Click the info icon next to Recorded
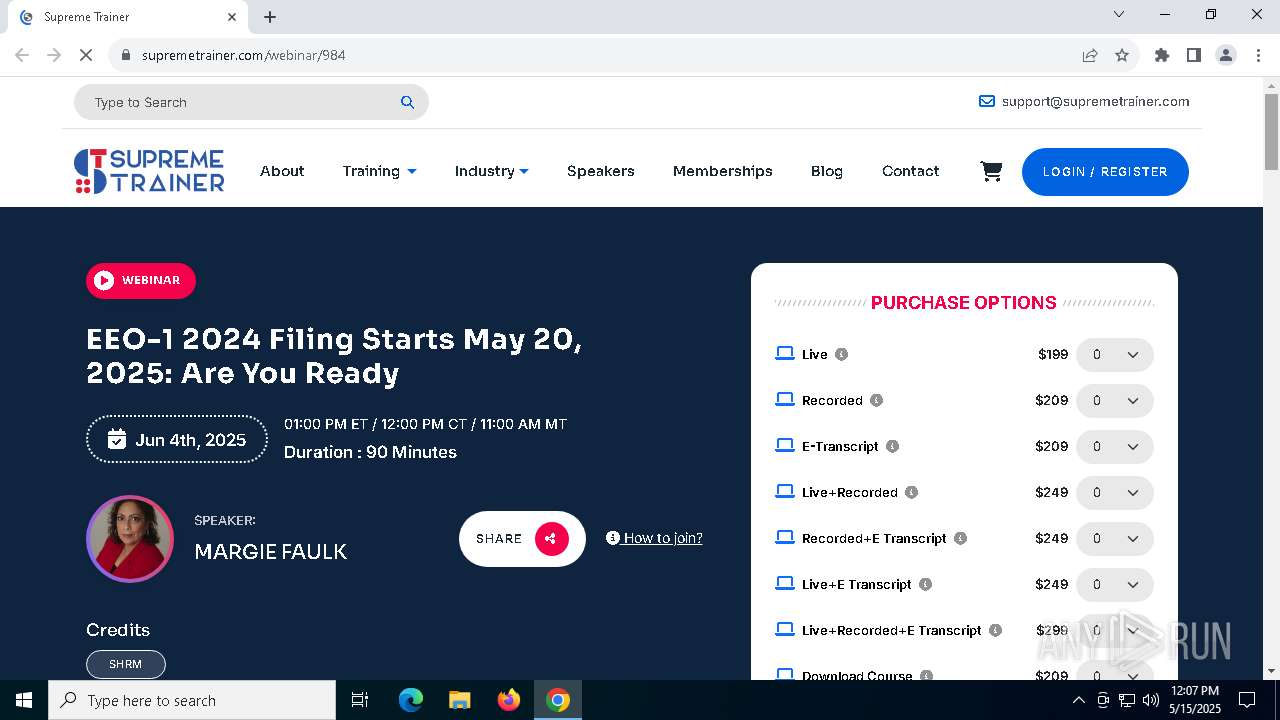1280x720 pixels. point(876,400)
